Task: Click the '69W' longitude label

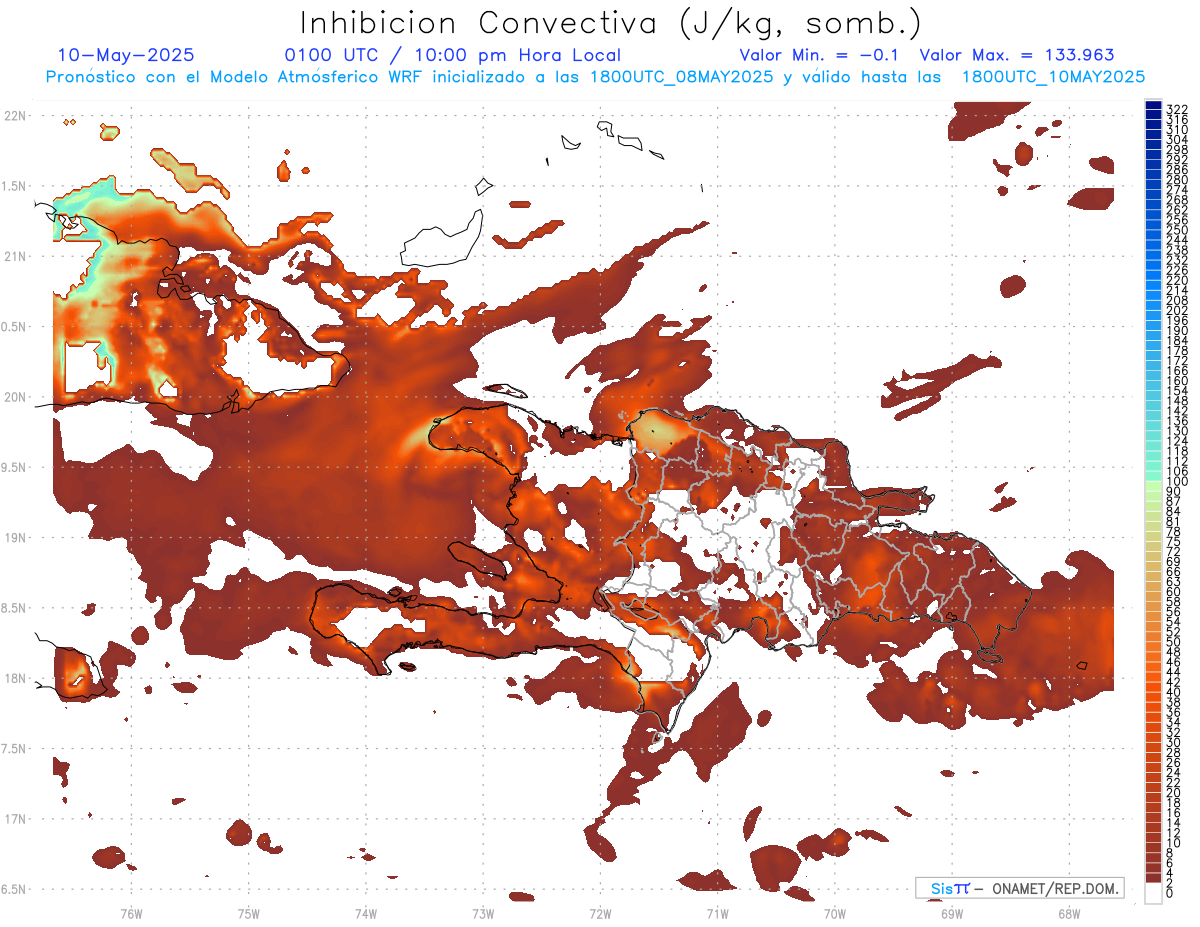Action: (952, 913)
